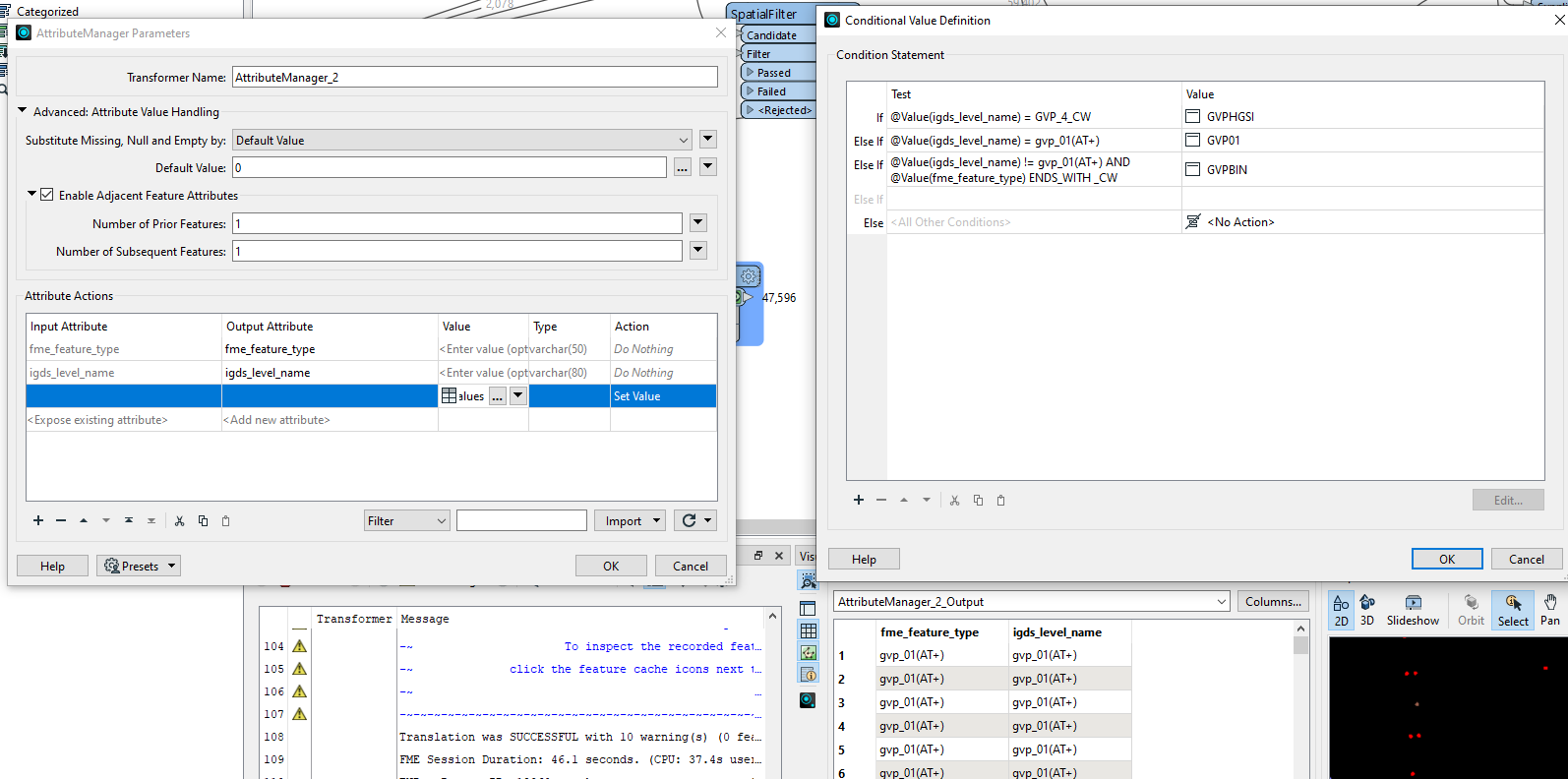Open value dropdown arrow in selected attribute row
Viewport: 1568px width, 779px height.
pyautogui.click(x=518, y=396)
